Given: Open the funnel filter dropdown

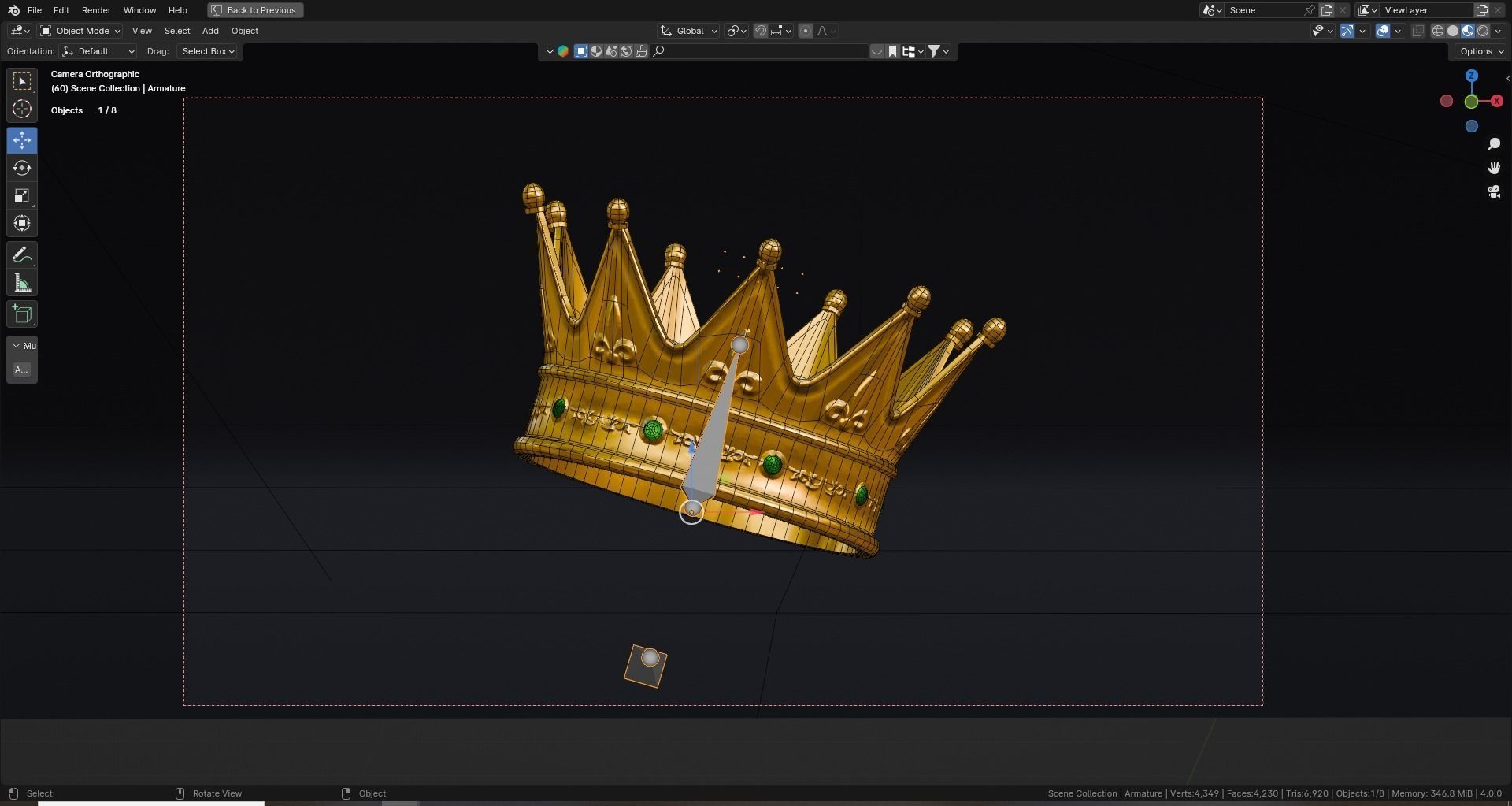Looking at the screenshot, I should tap(938, 51).
